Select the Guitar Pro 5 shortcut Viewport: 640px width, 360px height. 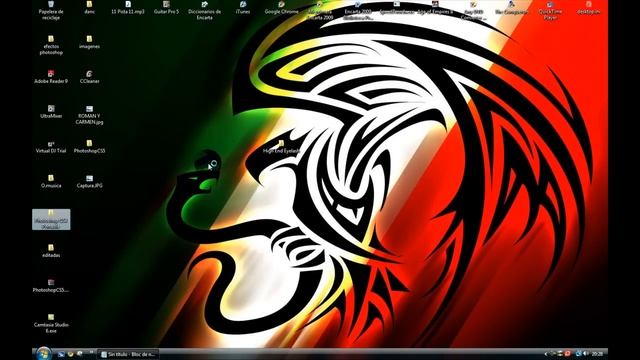pos(166,8)
